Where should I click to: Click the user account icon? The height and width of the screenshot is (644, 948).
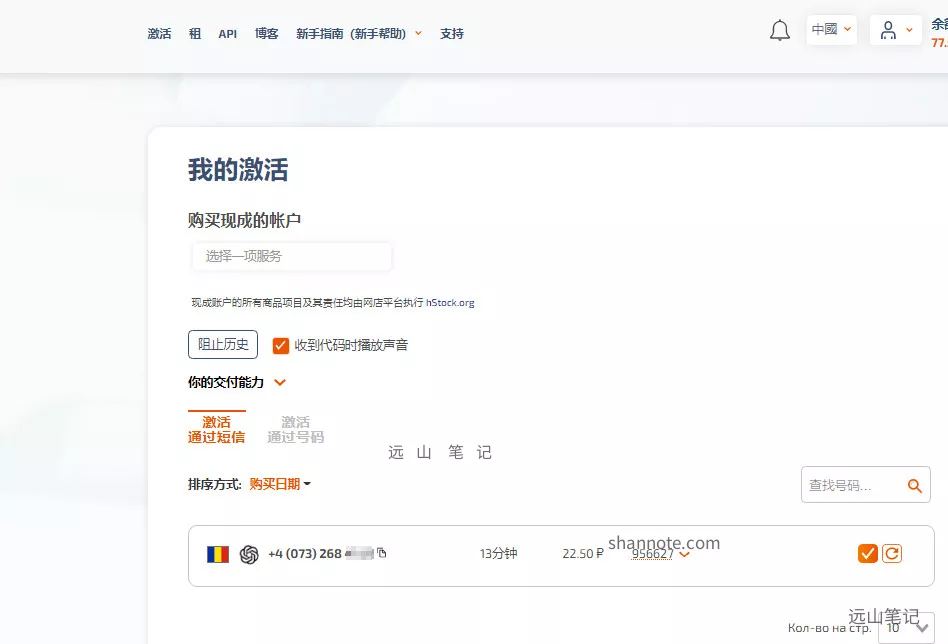888,31
